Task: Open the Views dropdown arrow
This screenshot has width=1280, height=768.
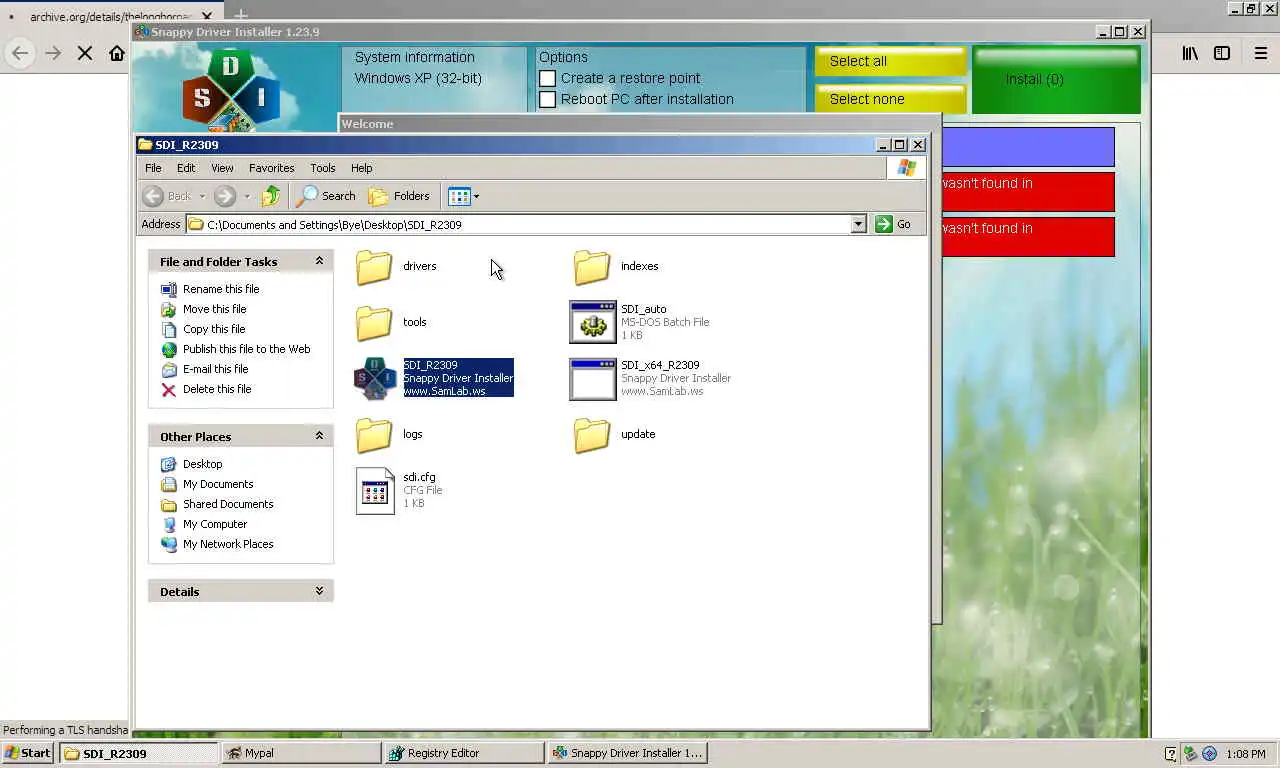Action: 477,196
